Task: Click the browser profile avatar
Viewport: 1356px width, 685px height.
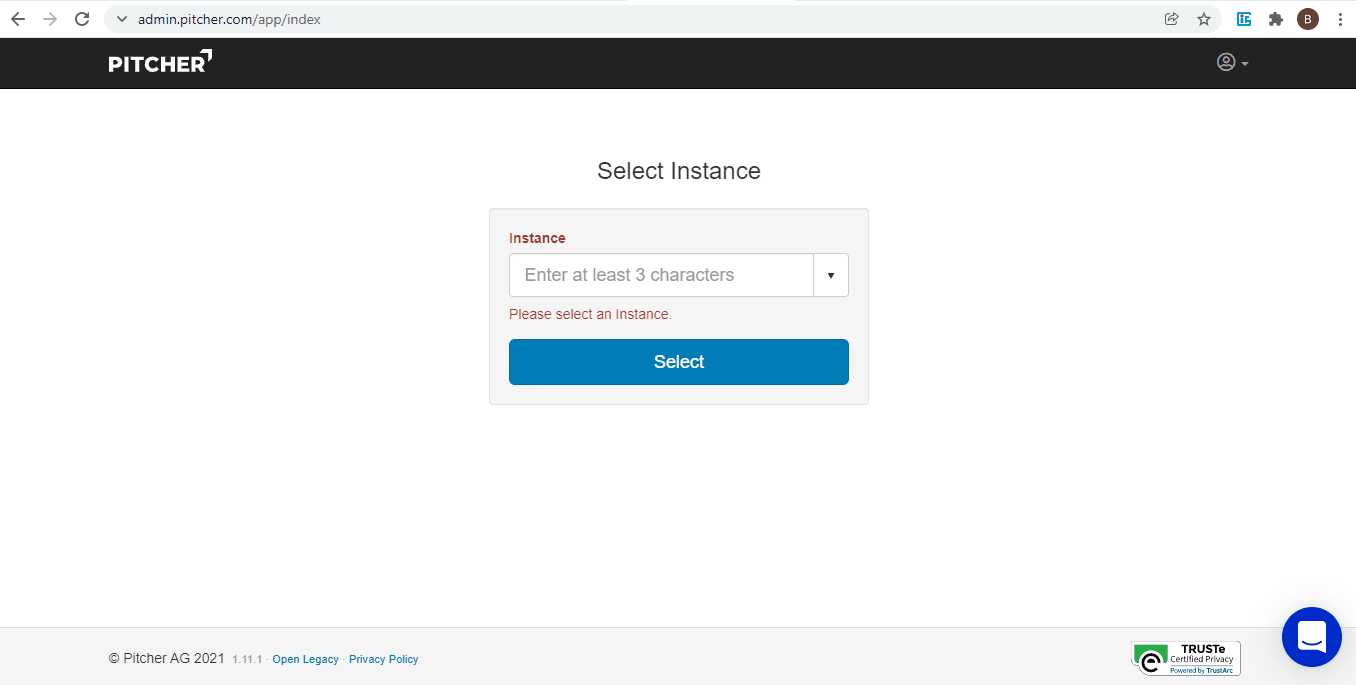Action: click(x=1307, y=18)
